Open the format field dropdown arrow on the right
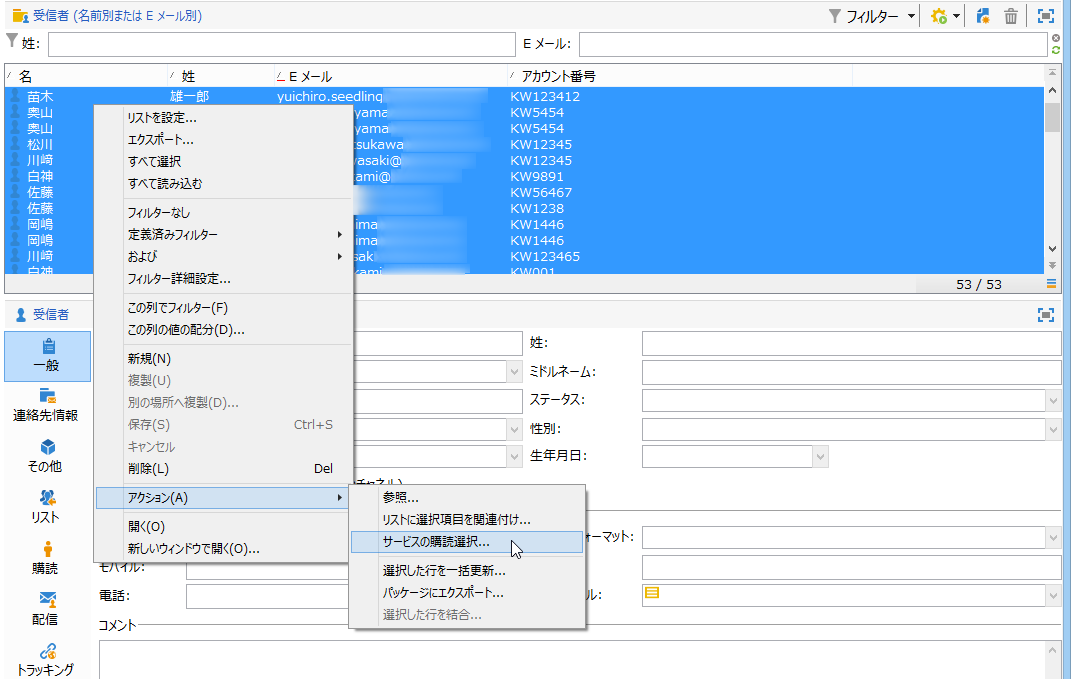 (1053, 538)
